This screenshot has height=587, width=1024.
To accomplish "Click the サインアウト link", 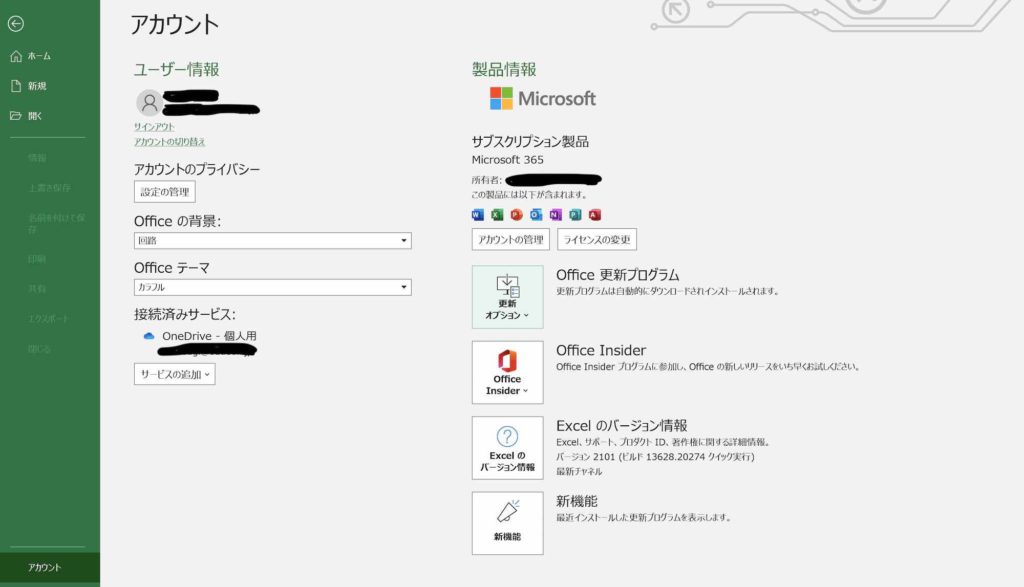I will 154,127.
